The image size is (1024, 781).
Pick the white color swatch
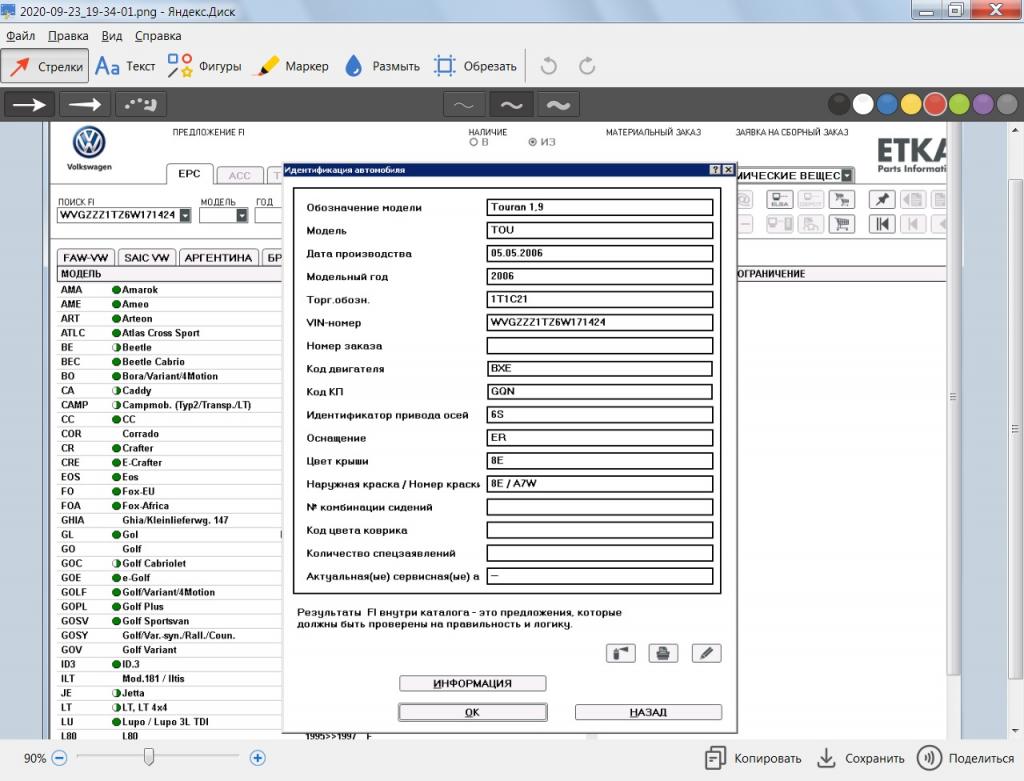coord(863,104)
